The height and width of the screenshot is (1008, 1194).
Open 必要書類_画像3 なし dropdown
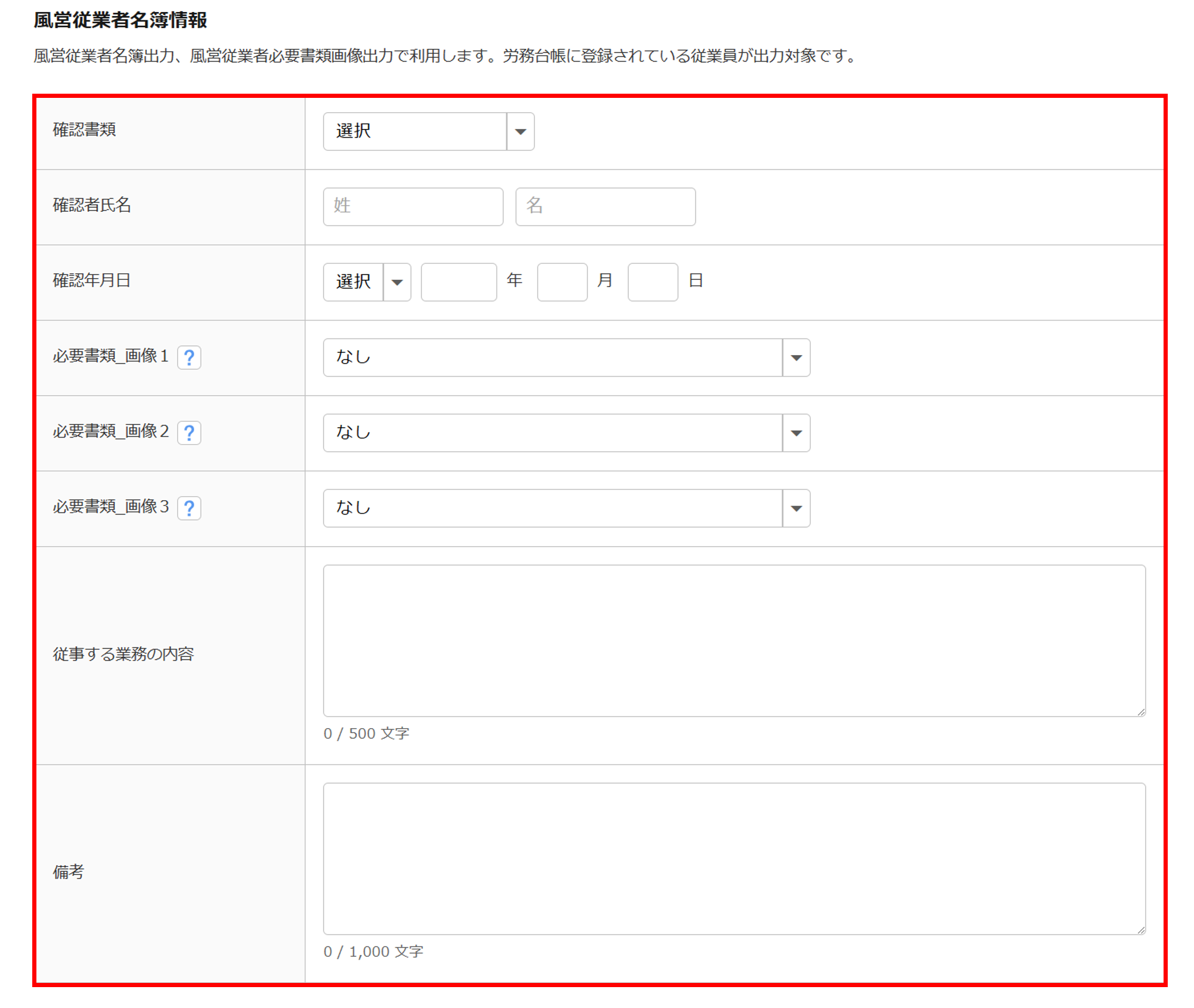[x=552, y=508]
